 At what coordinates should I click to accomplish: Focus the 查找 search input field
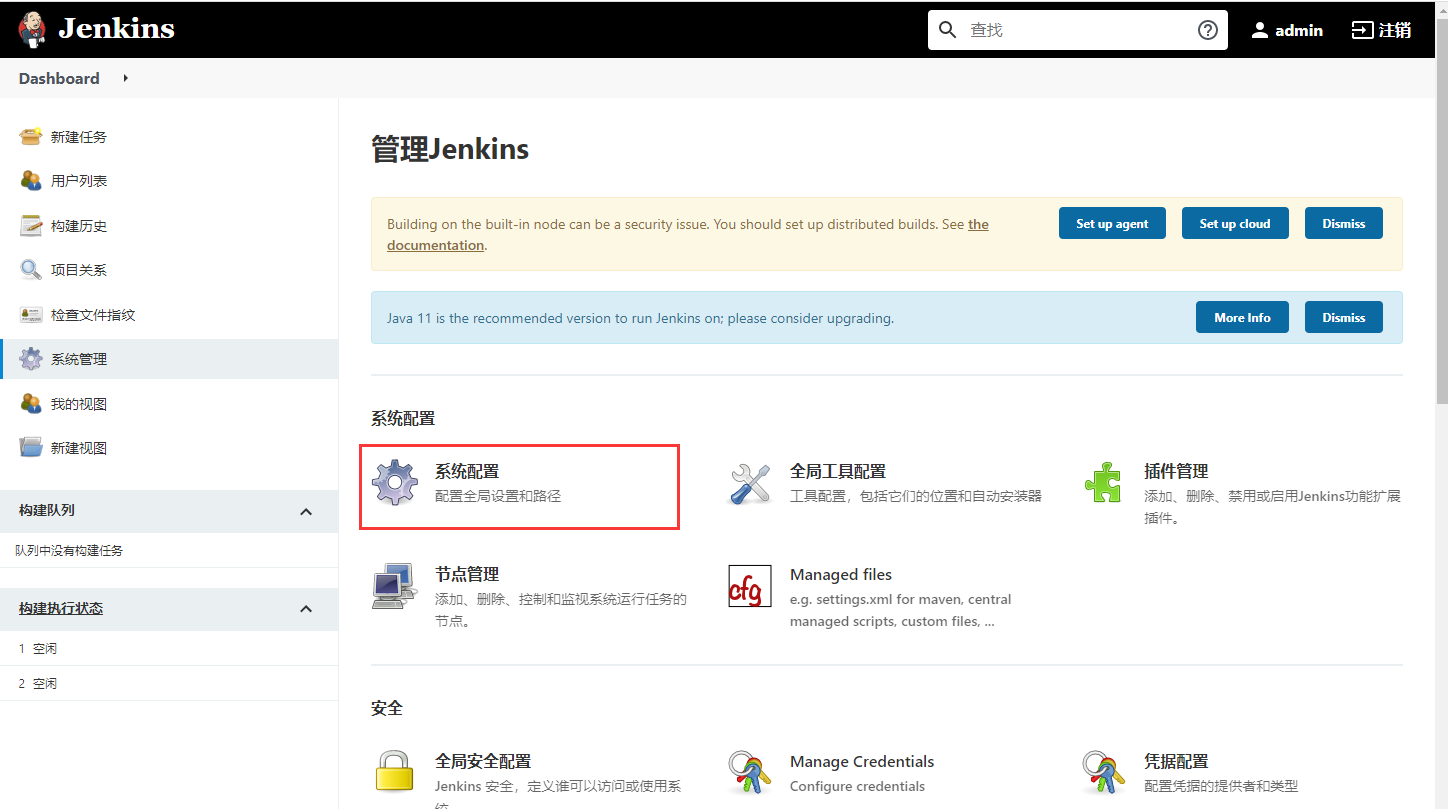pyautogui.click(x=1080, y=30)
